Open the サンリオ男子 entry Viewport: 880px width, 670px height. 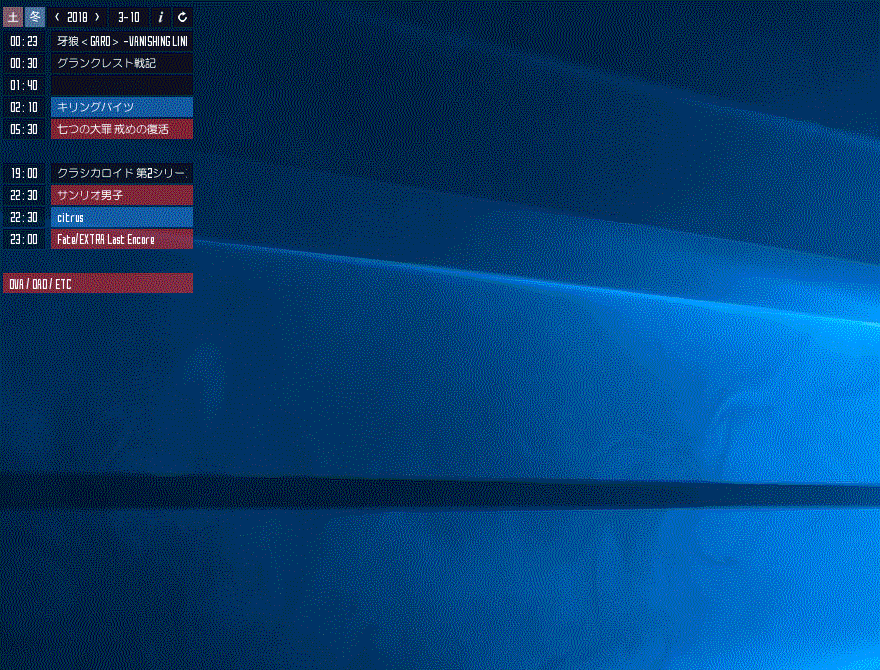pyautogui.click(x=122, y=195)
